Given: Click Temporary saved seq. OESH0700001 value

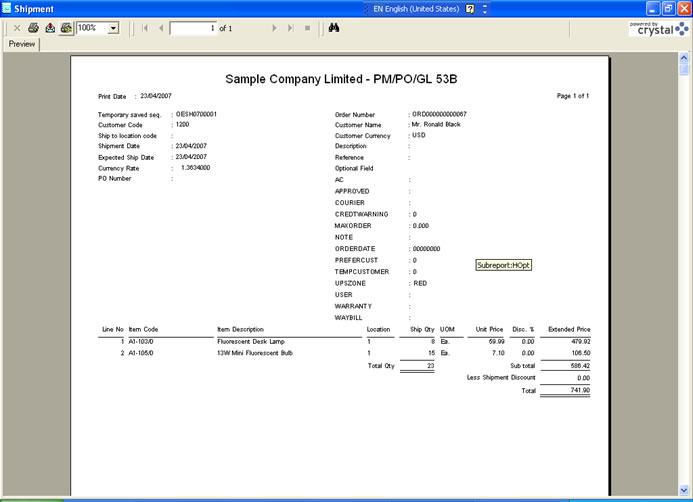Looking at the screenshot, I should click(x=196, y=114).
